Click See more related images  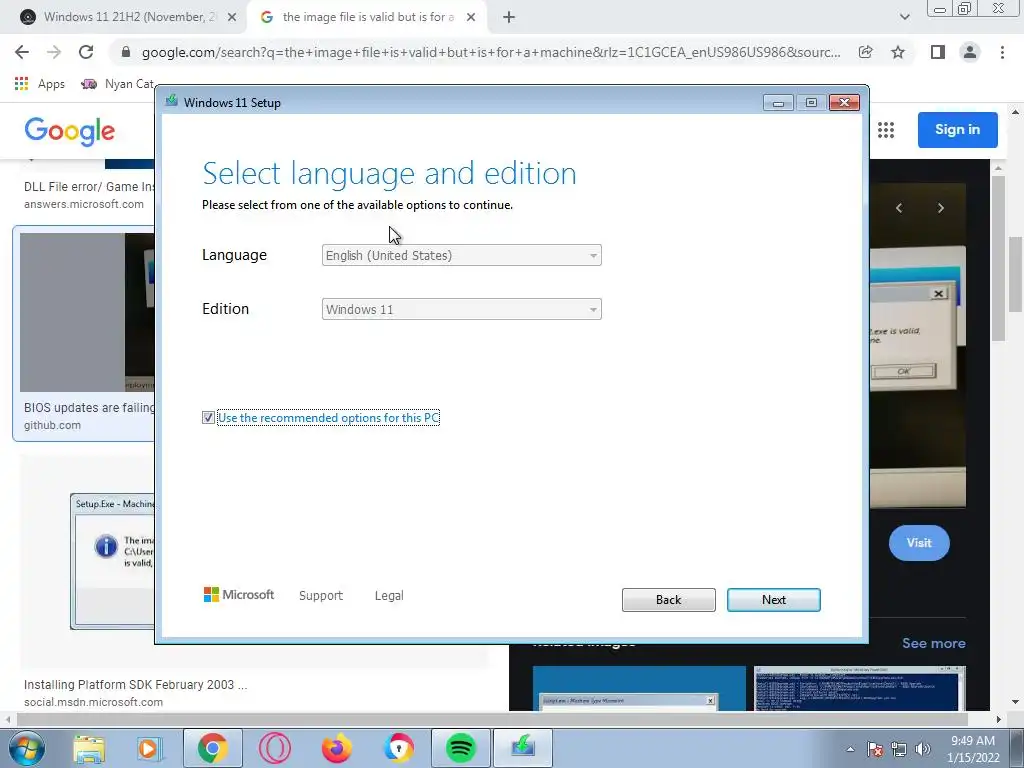click(934, 643)
